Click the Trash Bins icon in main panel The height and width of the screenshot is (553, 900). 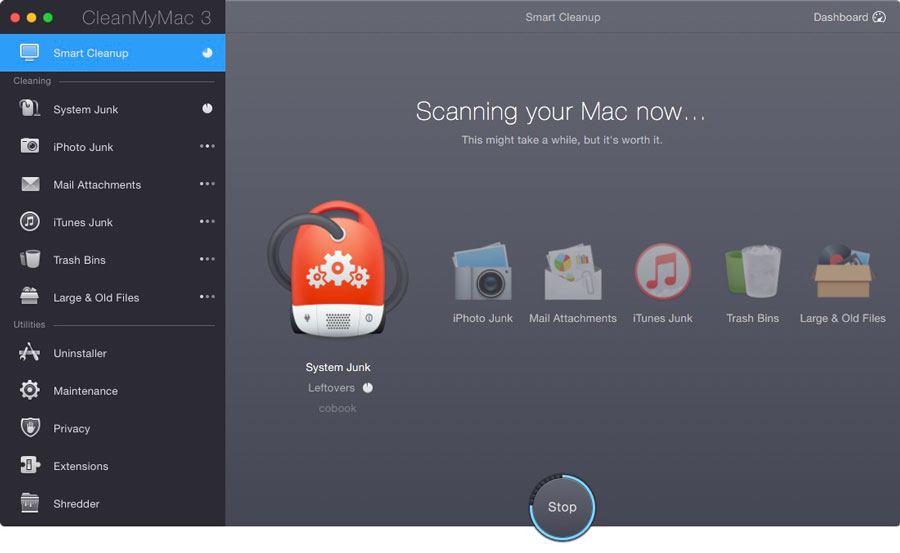pyautogui.click(x=752, y=270)
